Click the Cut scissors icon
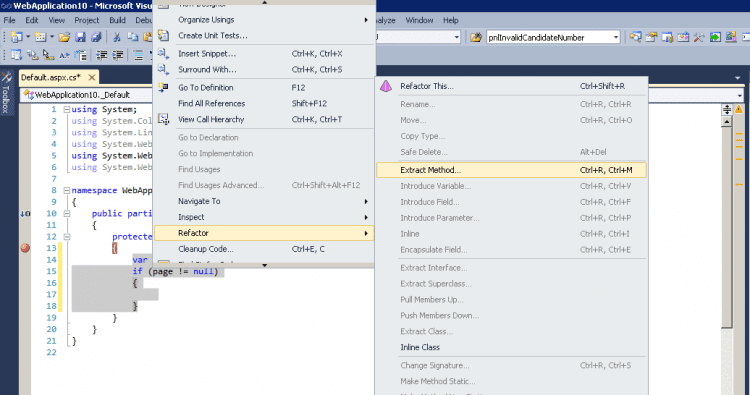This screenshot has width=750, height=395. 116,37
